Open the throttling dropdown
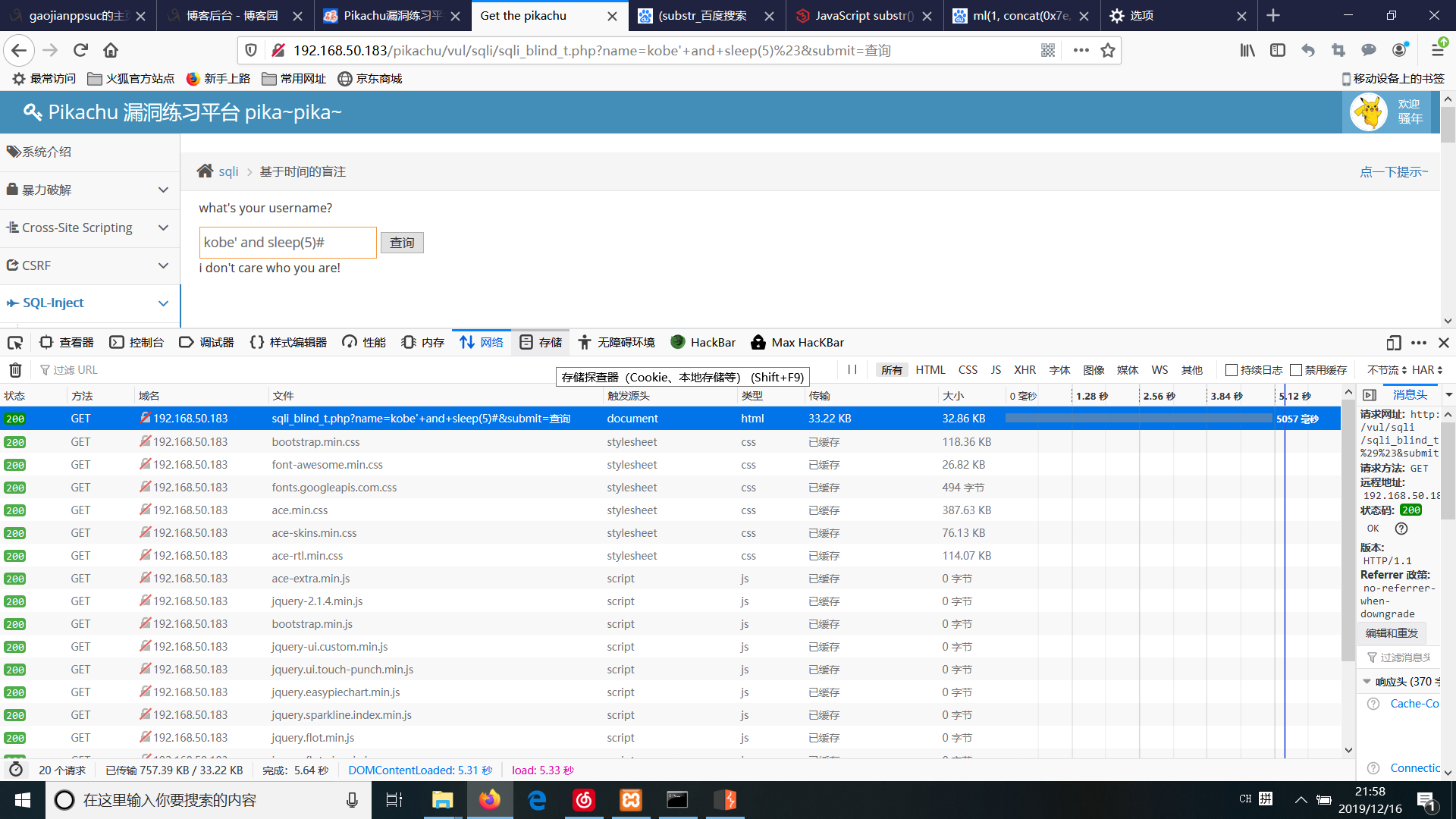The height and width of the screenshot is (819, 1456). click(1387, 370)
